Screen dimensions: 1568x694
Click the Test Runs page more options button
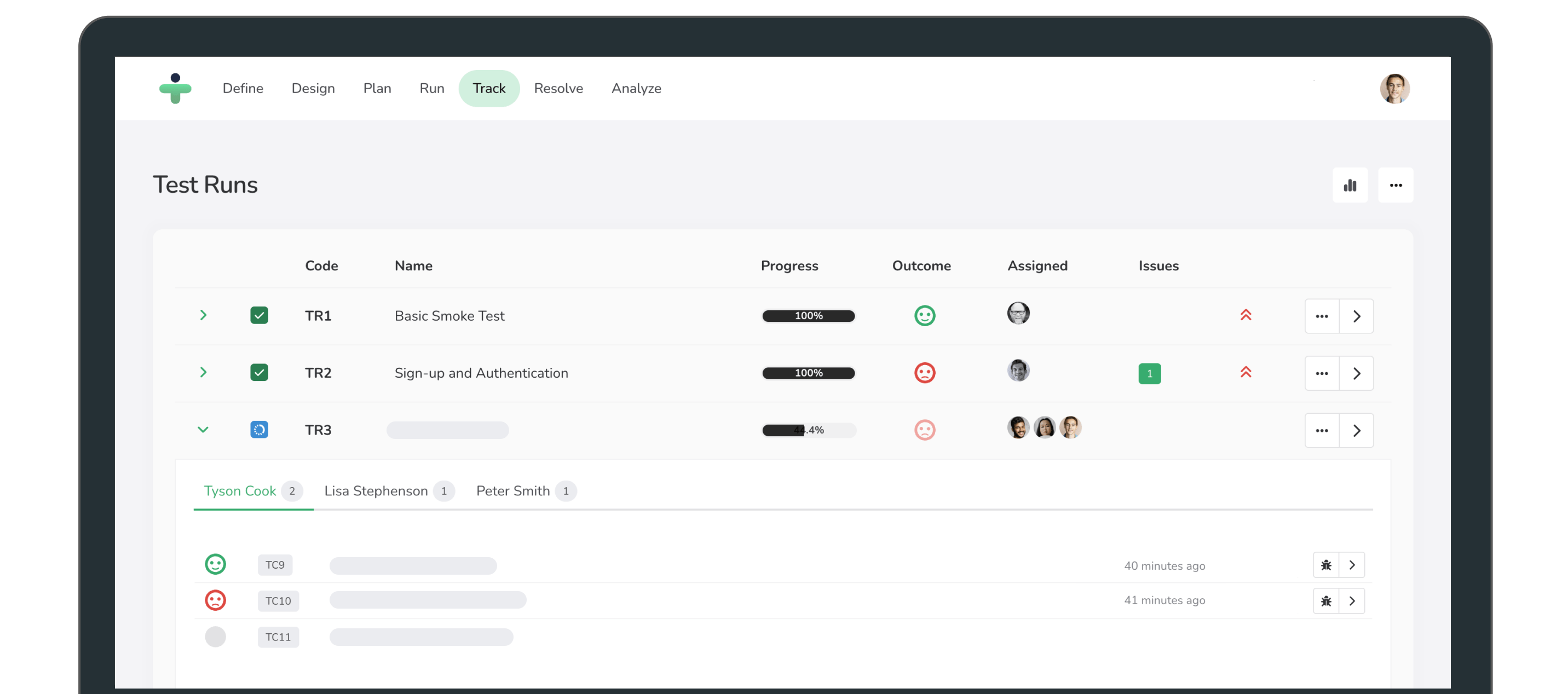(x=1395, y=185)
